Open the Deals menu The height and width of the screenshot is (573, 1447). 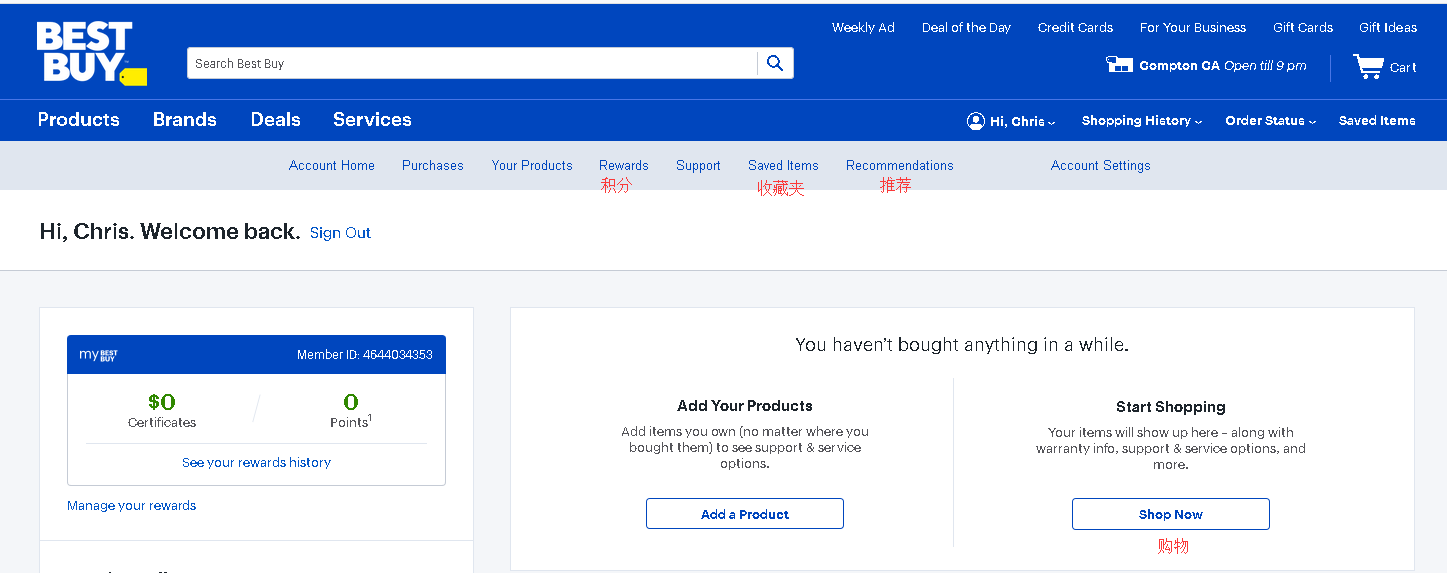point(275,120)
